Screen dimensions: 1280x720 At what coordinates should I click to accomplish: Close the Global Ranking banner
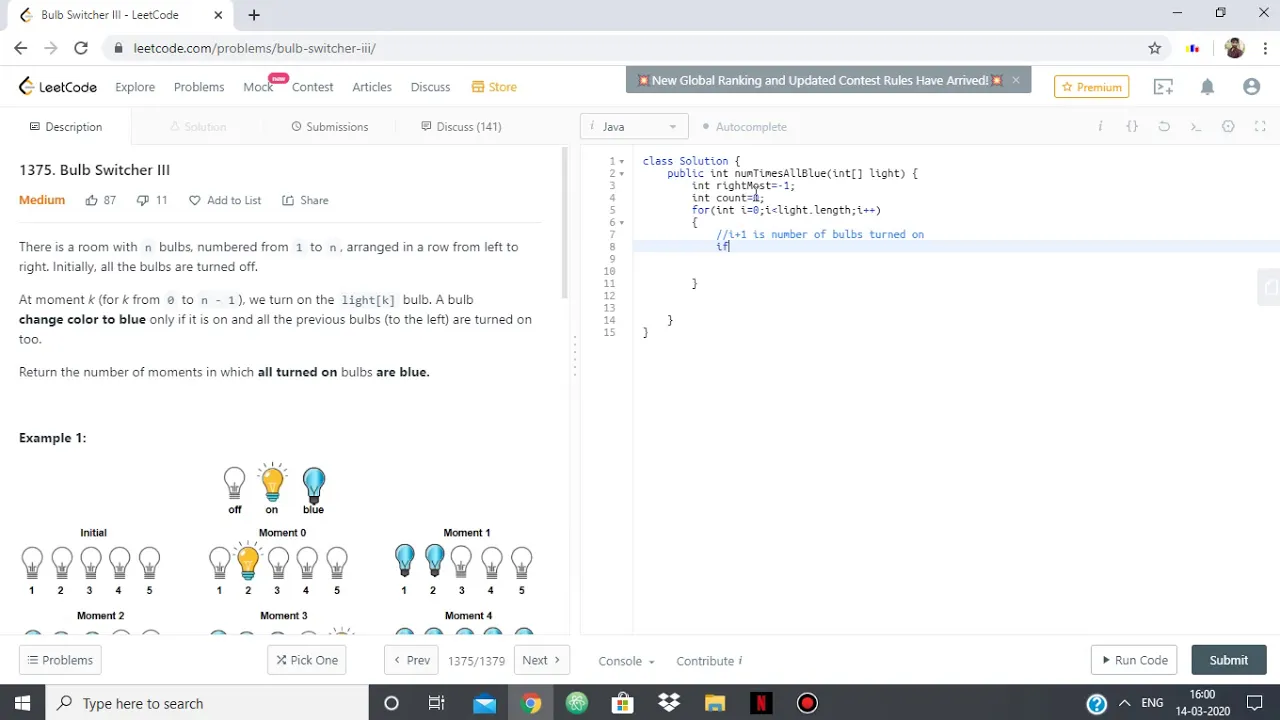[x=1016, y=80]
